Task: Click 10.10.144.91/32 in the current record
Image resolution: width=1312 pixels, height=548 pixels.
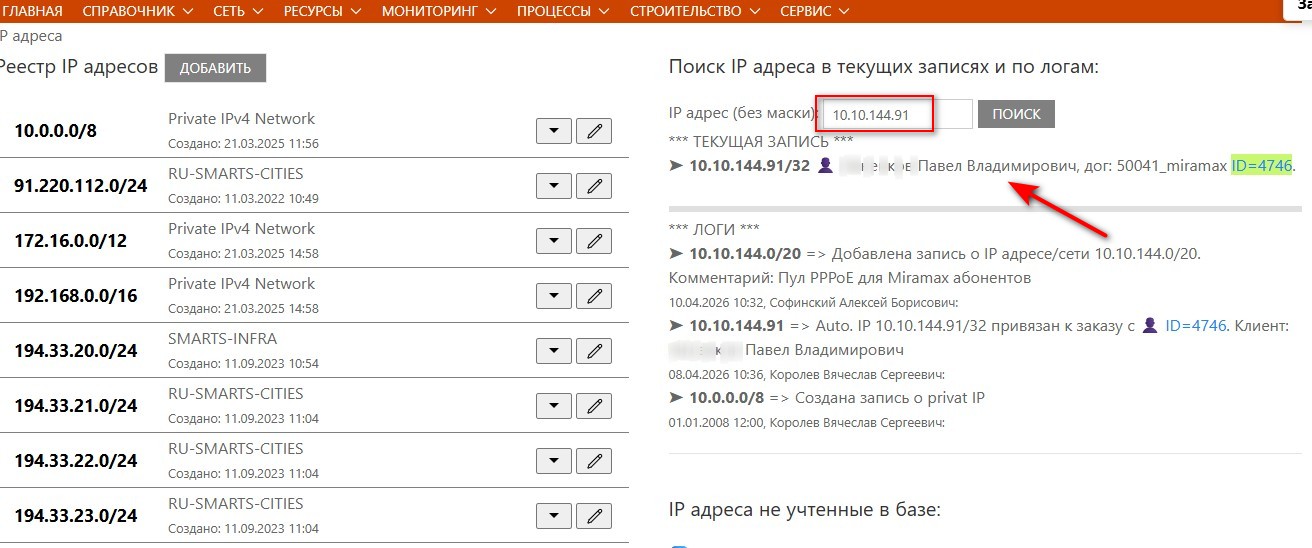Action: [x=750, y=165]
